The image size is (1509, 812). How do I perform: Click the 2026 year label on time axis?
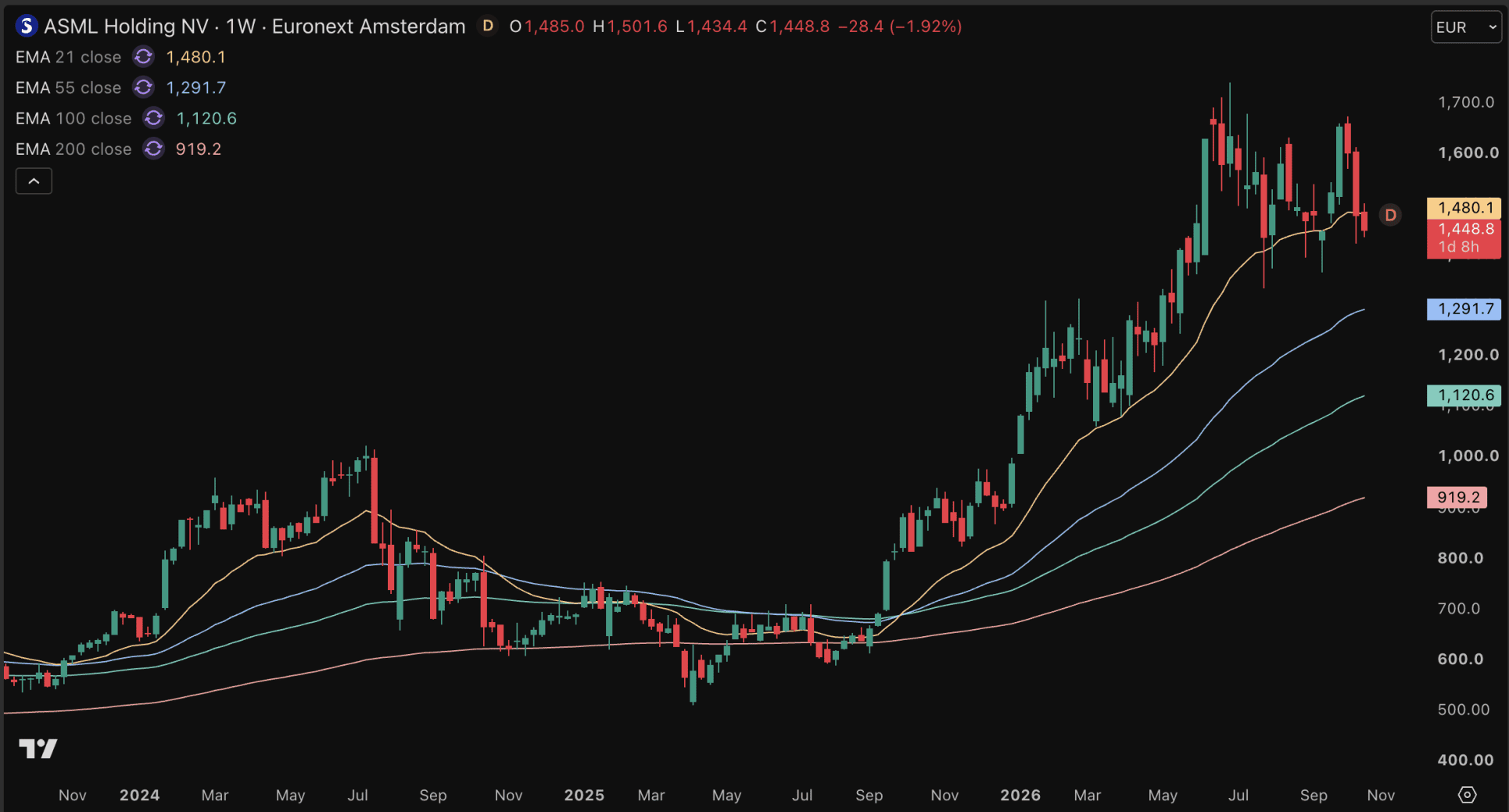click(1020, 795)
